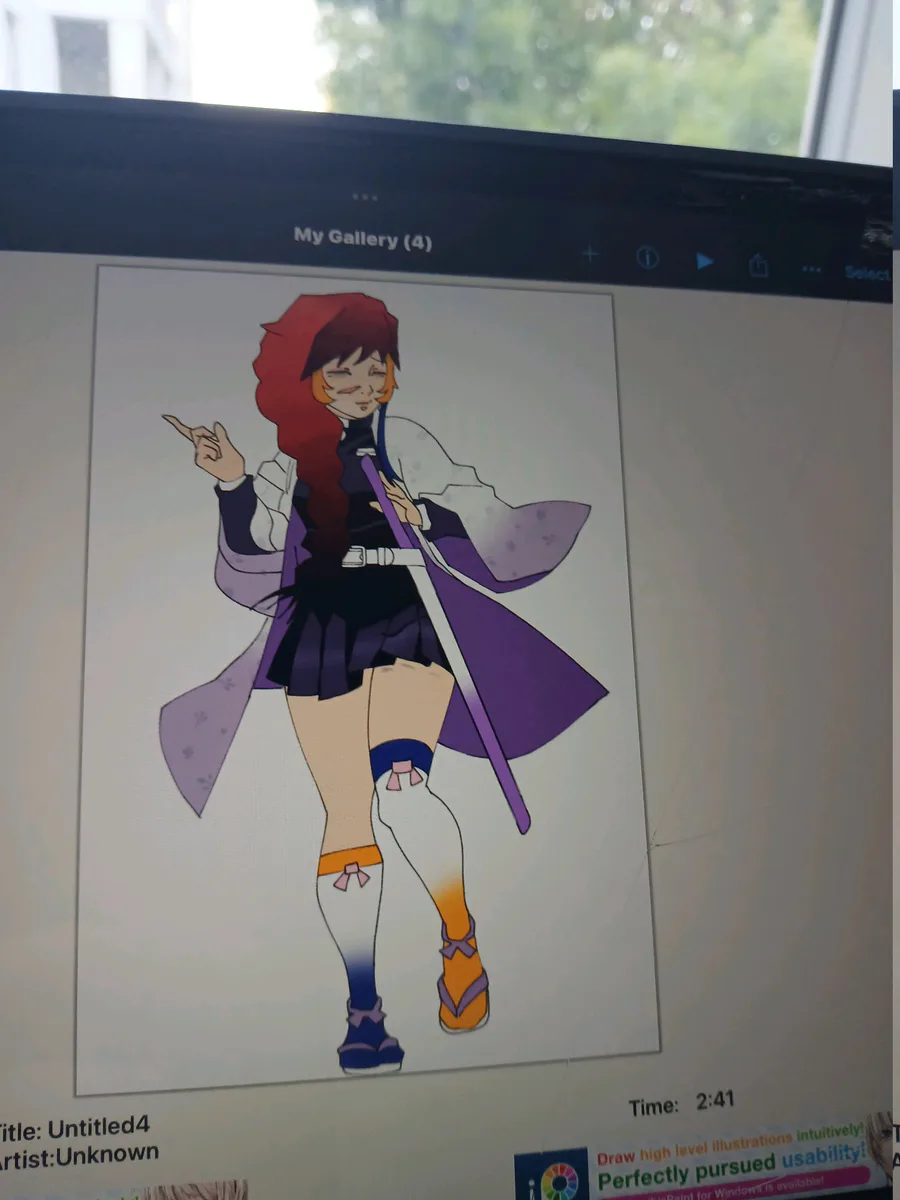The height and width of the screenshot is (1200, 900).
Task: Tap the 'Title: Untitled4' text
Action: click(x=76, y=1129)
